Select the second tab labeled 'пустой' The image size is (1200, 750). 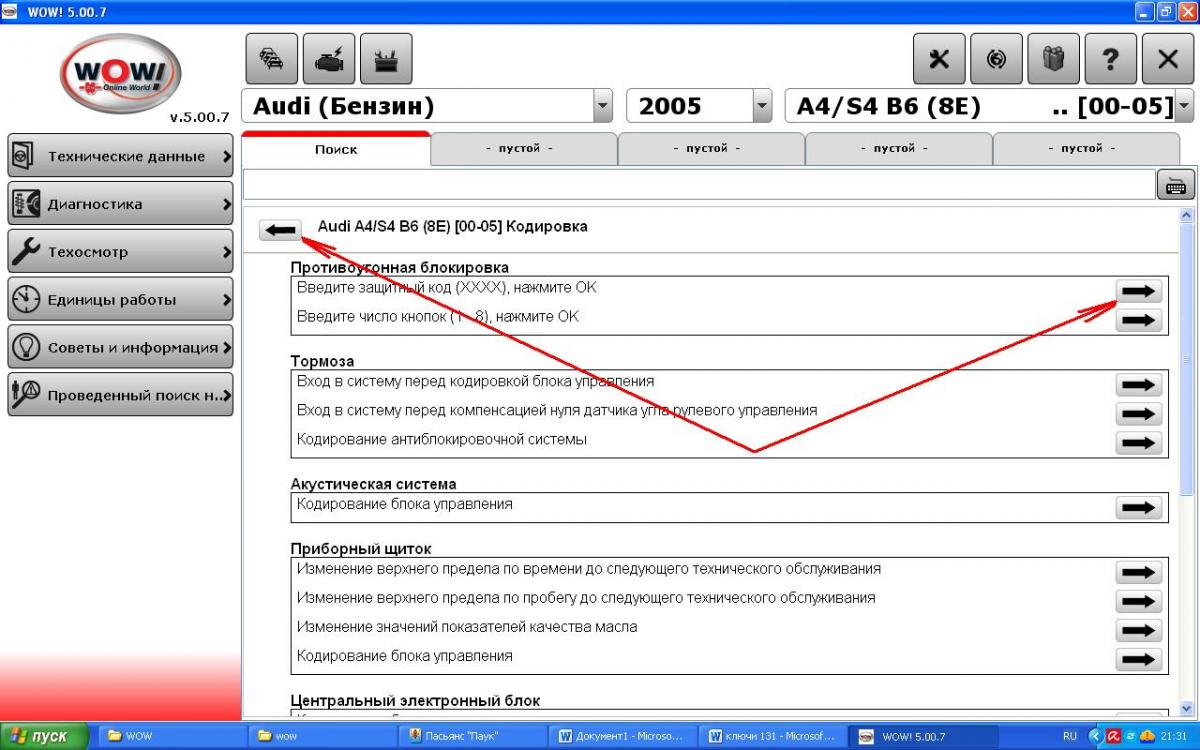(x=523, y=148)
